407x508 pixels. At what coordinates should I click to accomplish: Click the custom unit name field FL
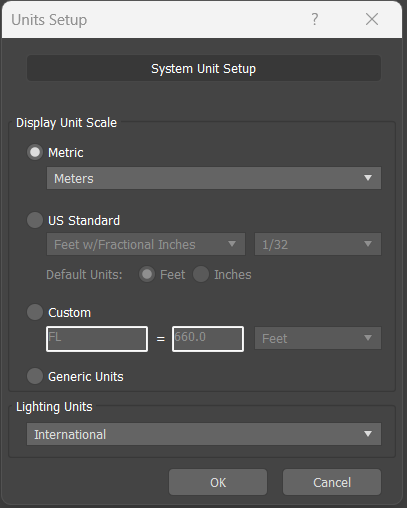click(97, 339)
